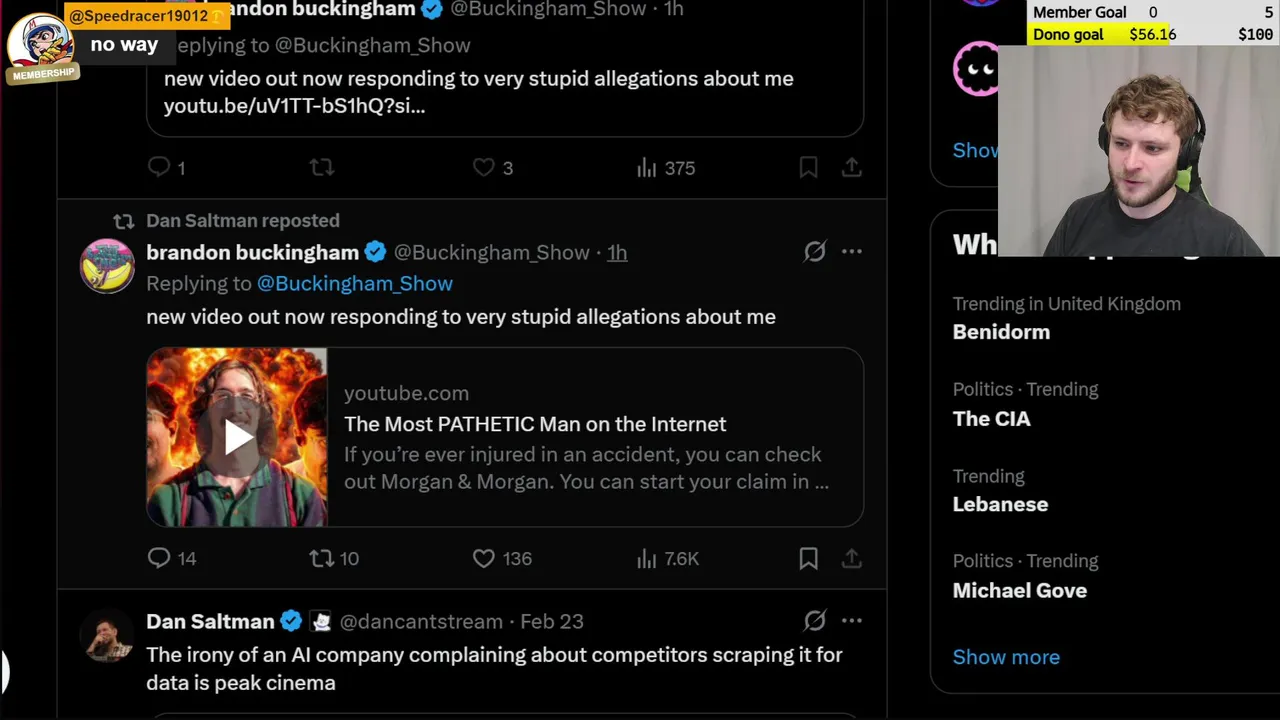The width and height of the screenshot is (1280, 720).
Task: Reply to the Most PATHETIC Man tweet
Action: coord(159,558)
